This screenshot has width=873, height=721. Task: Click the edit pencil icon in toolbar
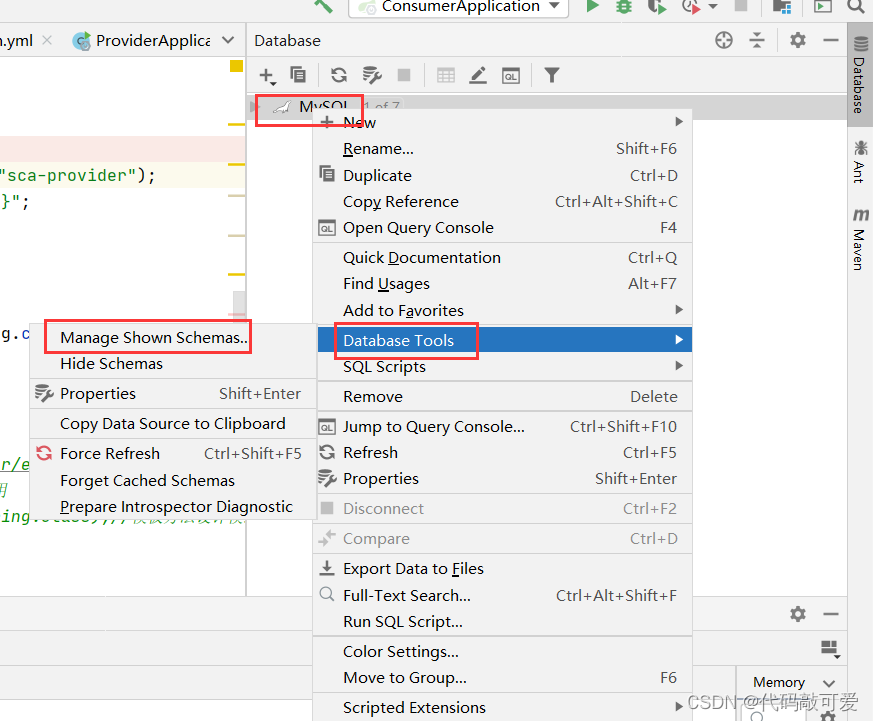[x=478, y=75]
